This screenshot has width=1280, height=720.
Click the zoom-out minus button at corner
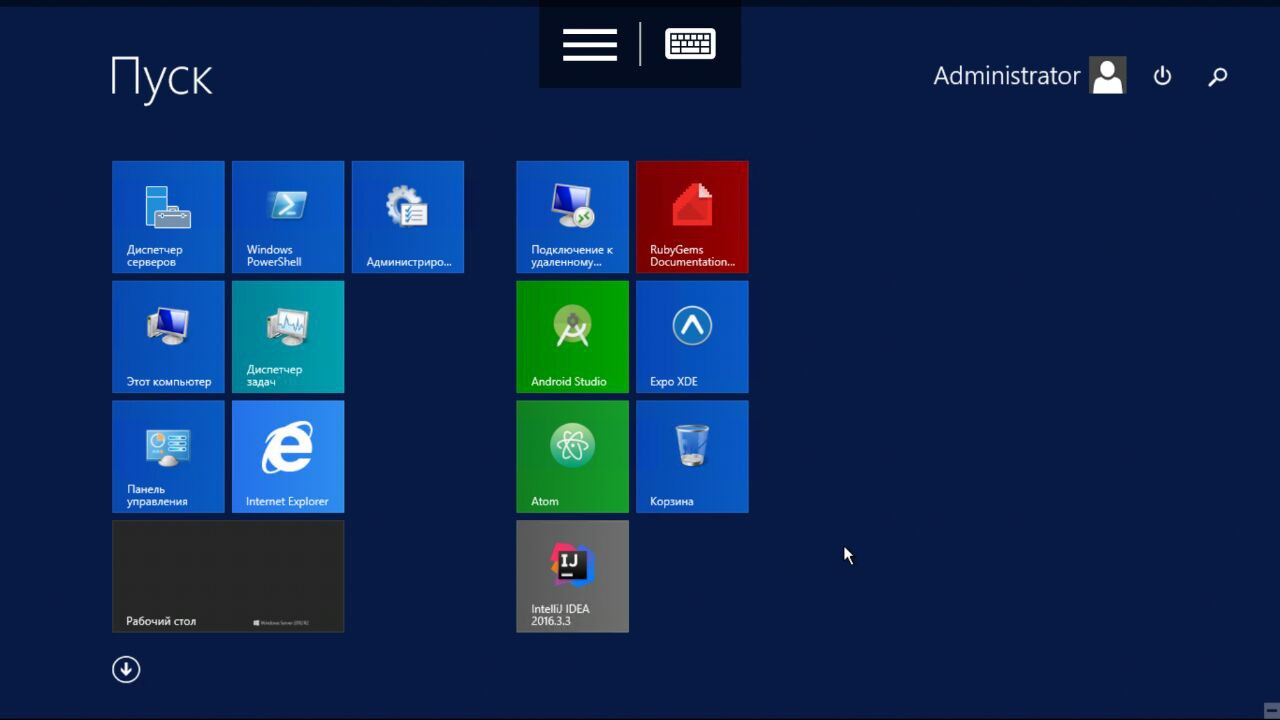1271,709
